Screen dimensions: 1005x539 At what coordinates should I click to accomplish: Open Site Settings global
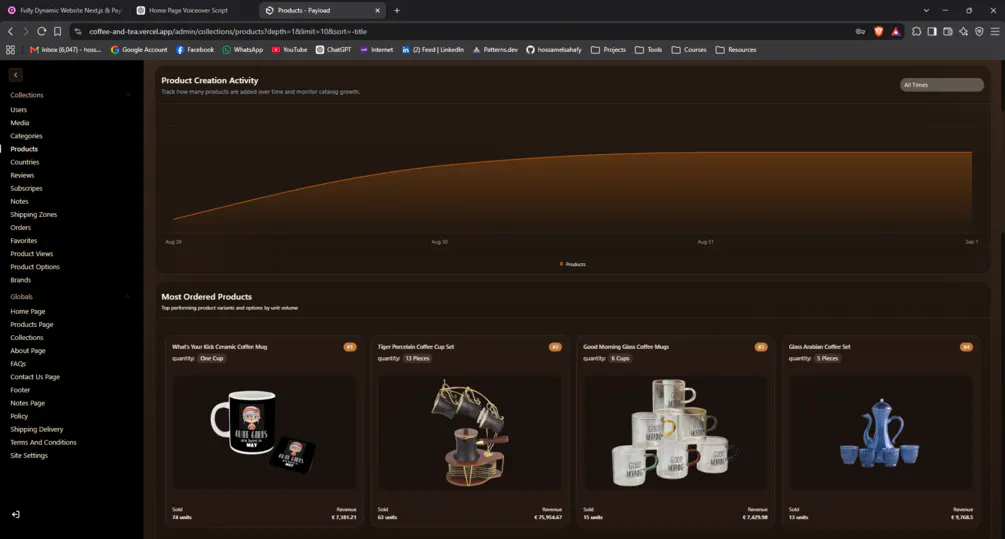coord(29,456)
